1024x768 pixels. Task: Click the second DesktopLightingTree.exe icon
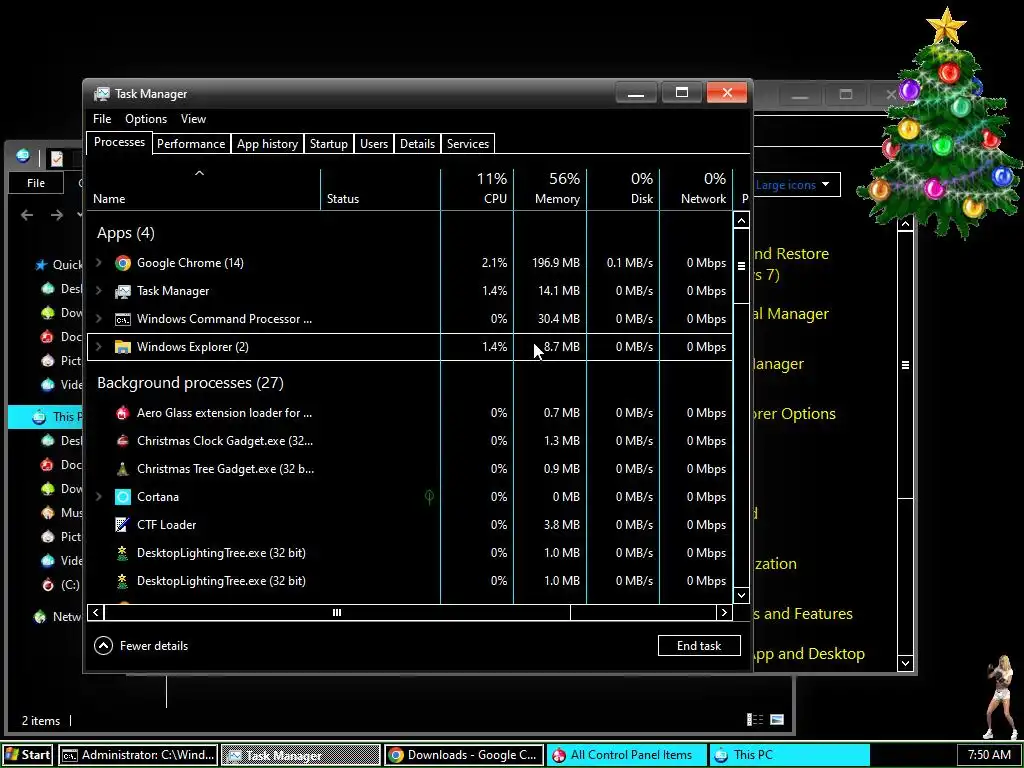123,581
